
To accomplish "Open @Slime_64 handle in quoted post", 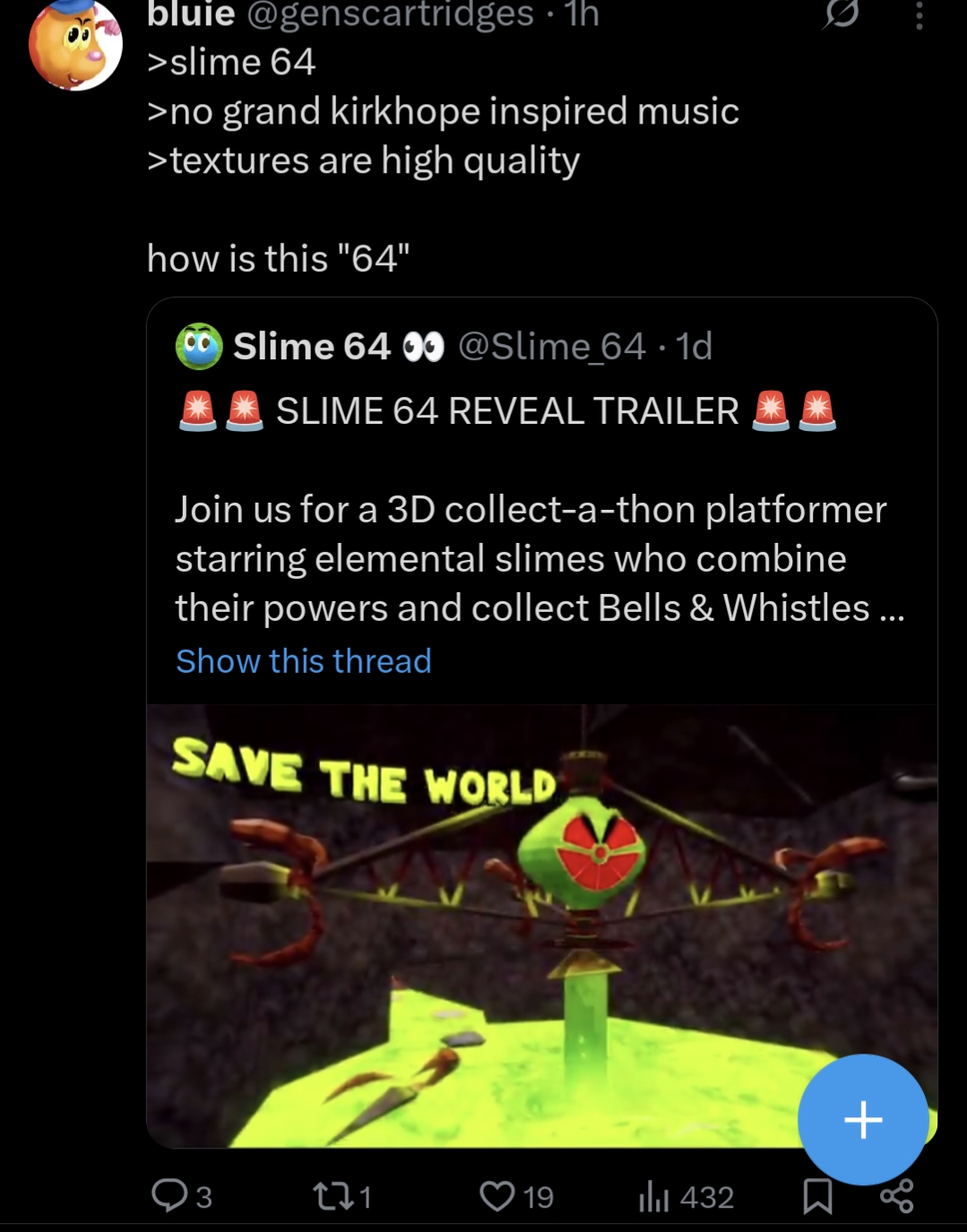I will (x=551, y=346).
